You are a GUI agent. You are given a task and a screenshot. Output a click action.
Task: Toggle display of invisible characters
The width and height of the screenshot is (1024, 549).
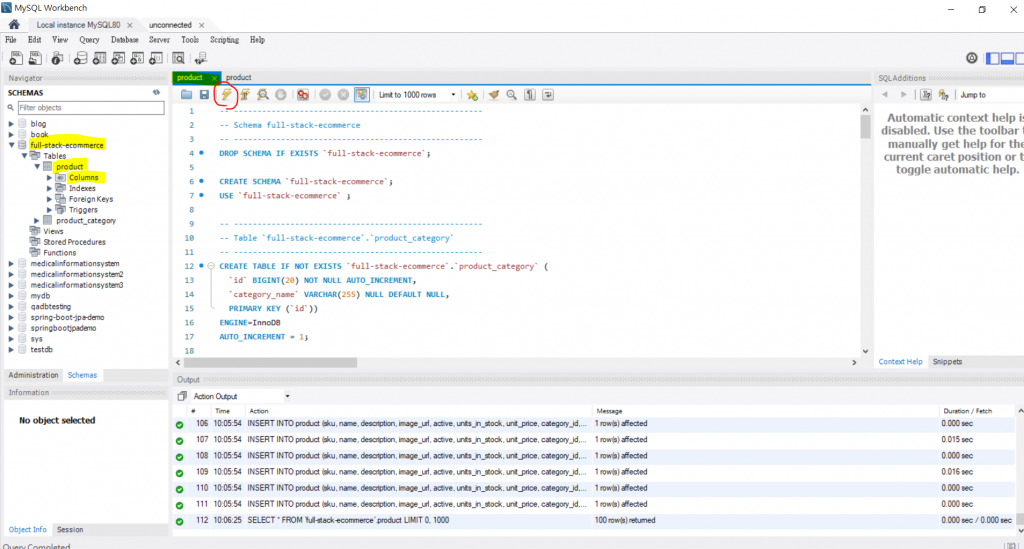click(530, 95)
